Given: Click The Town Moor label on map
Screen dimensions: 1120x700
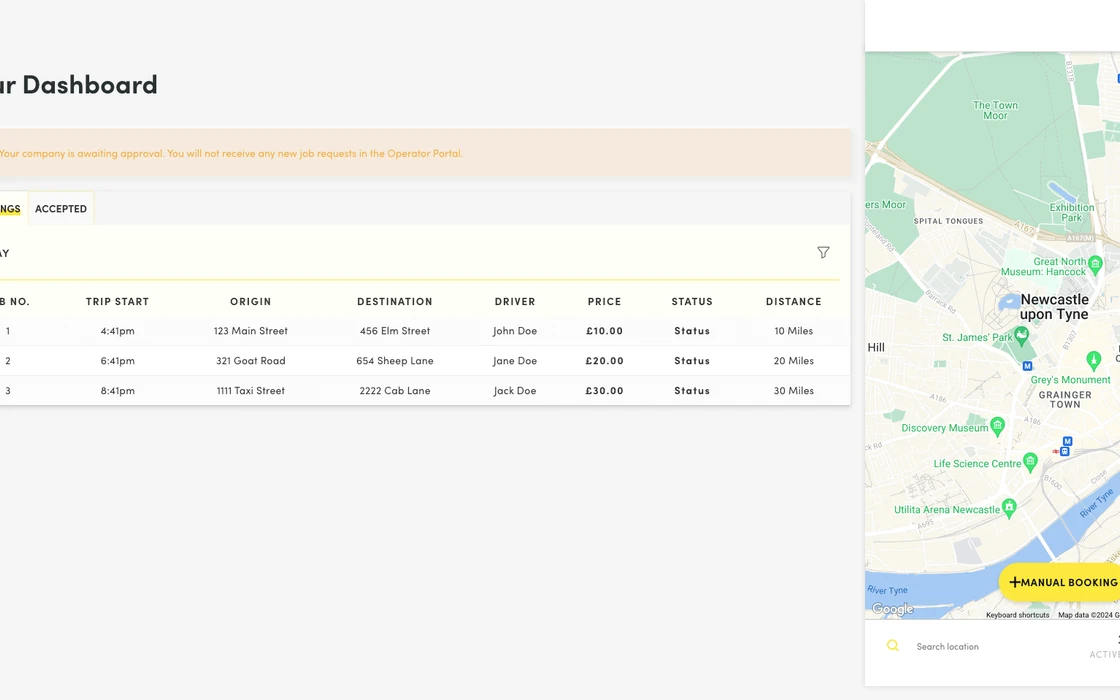Looking at the screenshot, I should click(995, 110).
